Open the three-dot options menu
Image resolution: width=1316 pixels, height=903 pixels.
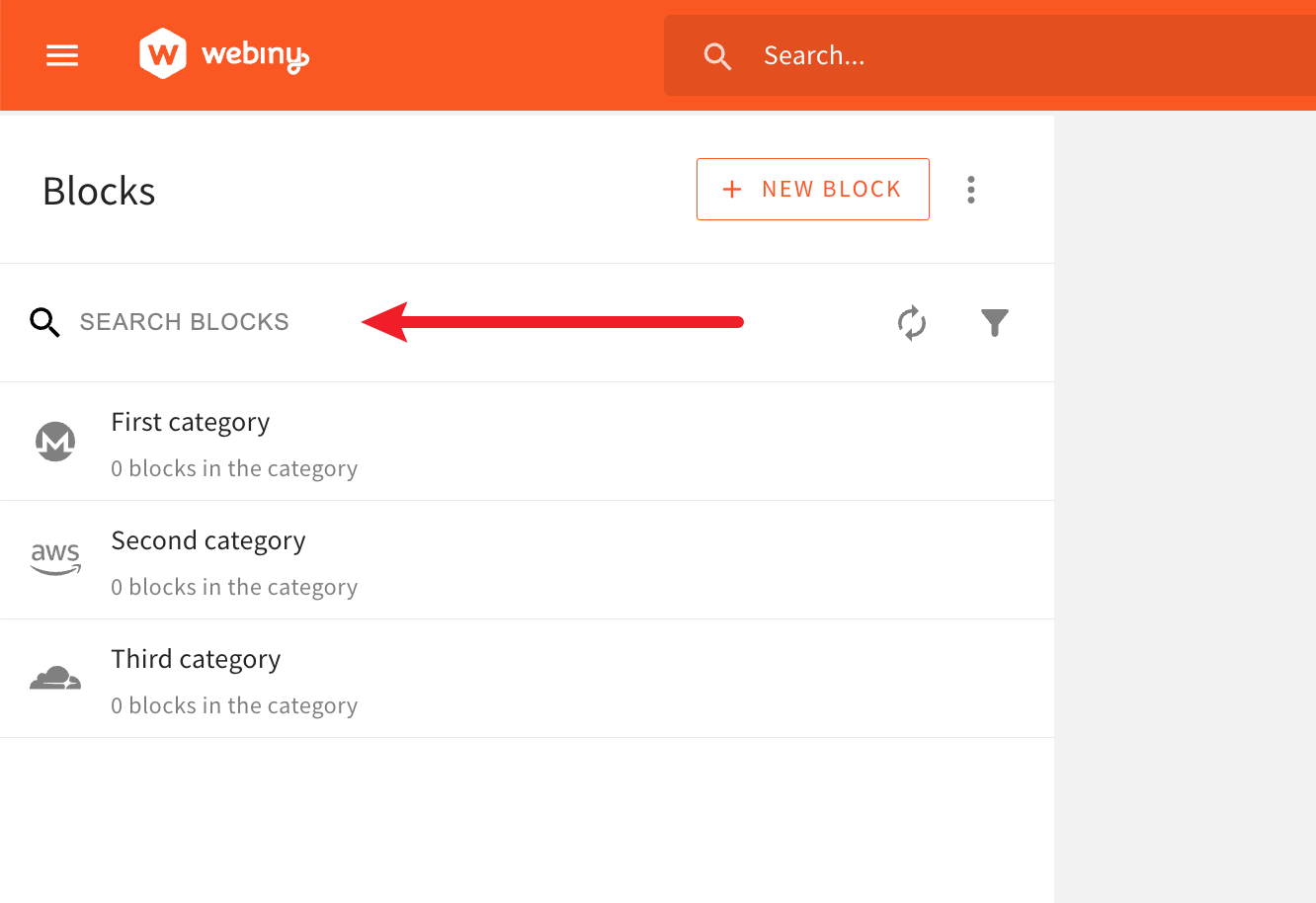click(971, 189)
